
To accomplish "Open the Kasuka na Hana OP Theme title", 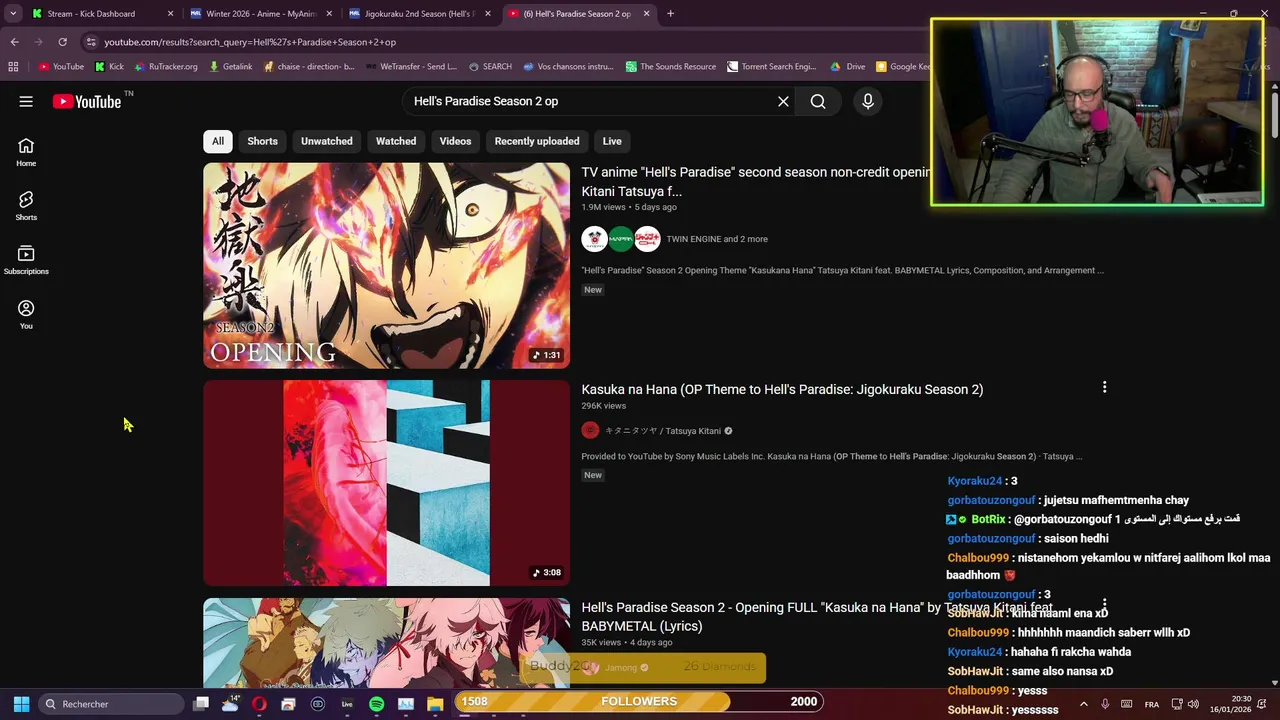I will (x=782, y=389).
